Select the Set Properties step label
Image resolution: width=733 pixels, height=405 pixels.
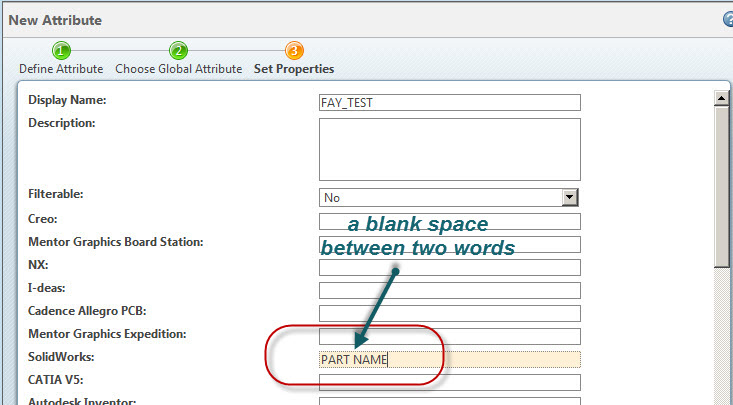(294, 69)
